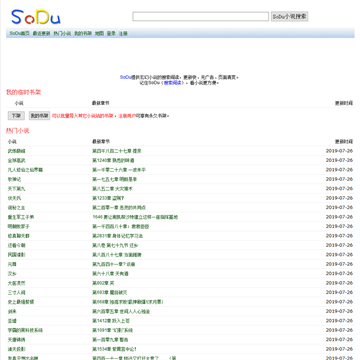Open novel 全球高武
Viewport: 360px width, 360px height.
17,160
